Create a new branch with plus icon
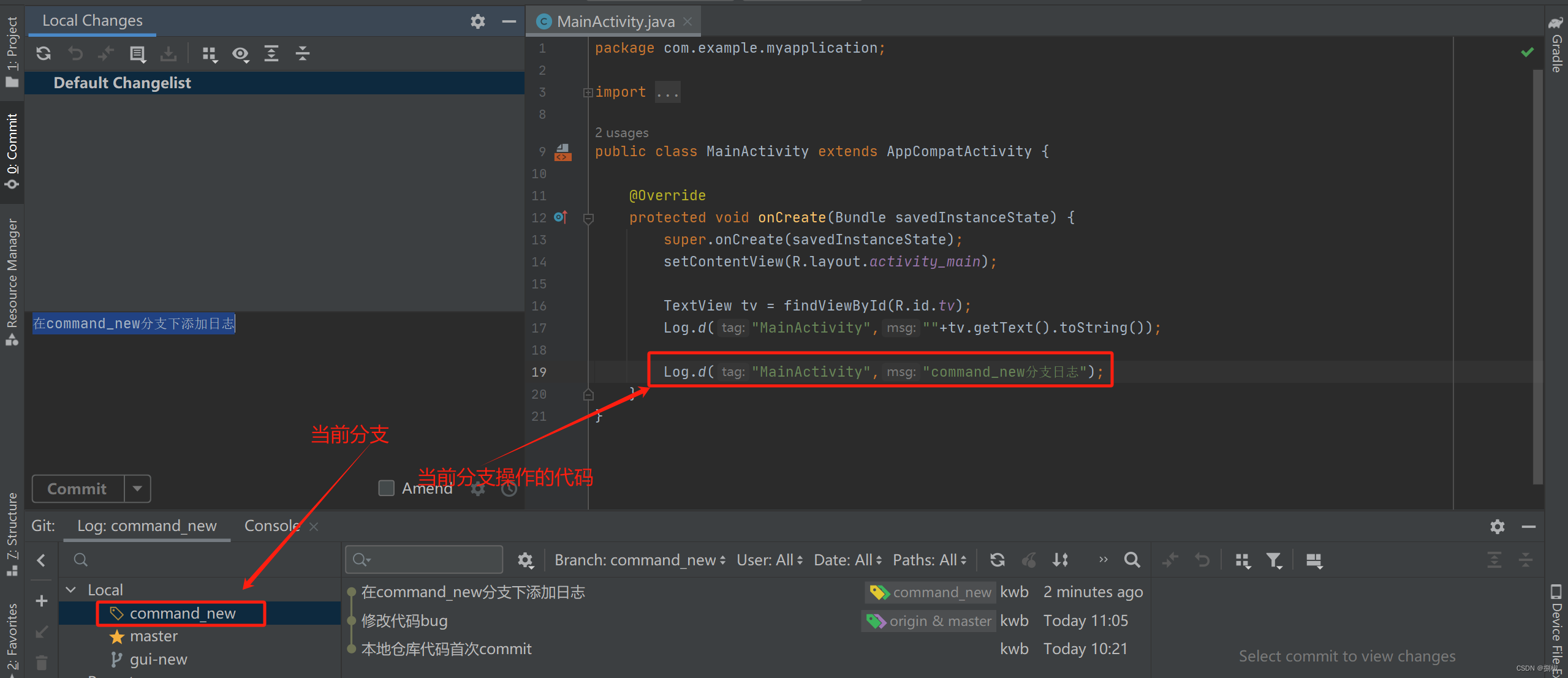This screenshot has height=678, width=1568. click(42, 601)
